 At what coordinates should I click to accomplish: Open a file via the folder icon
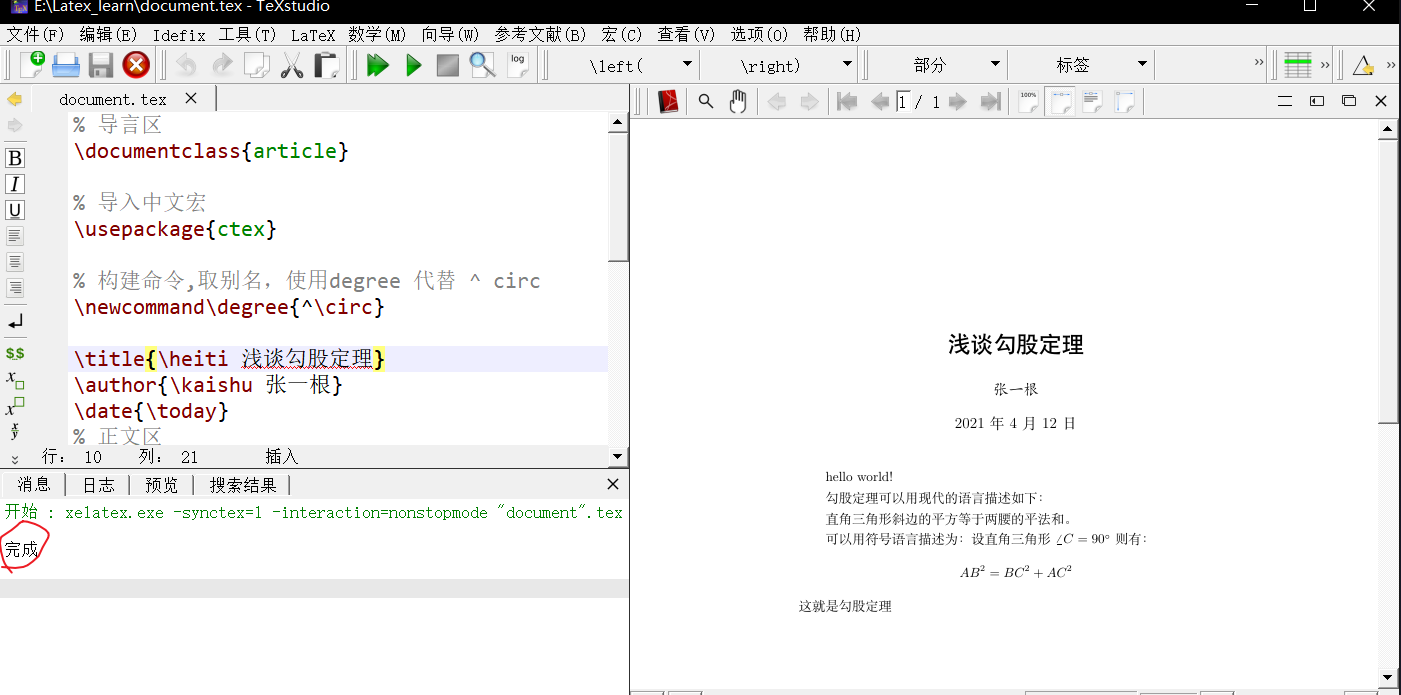pos(66,66)
